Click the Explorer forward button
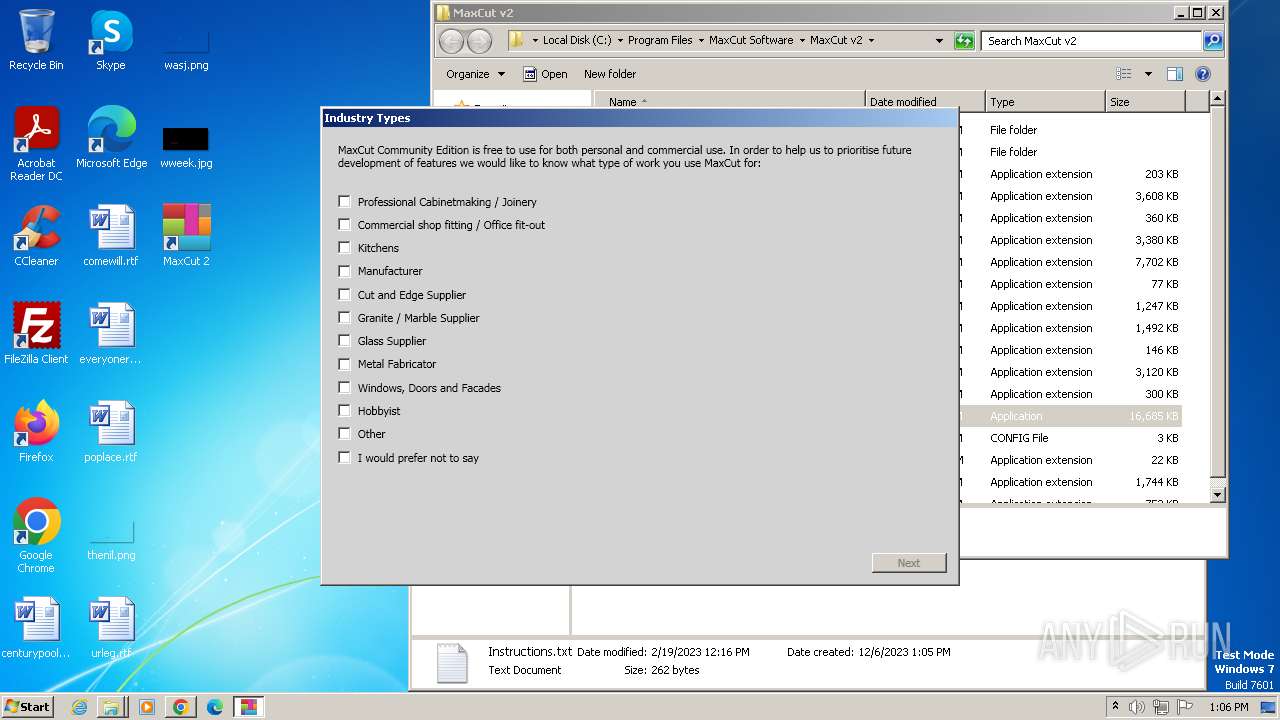Screen dimensions: 1280x720 coord(480,41)
